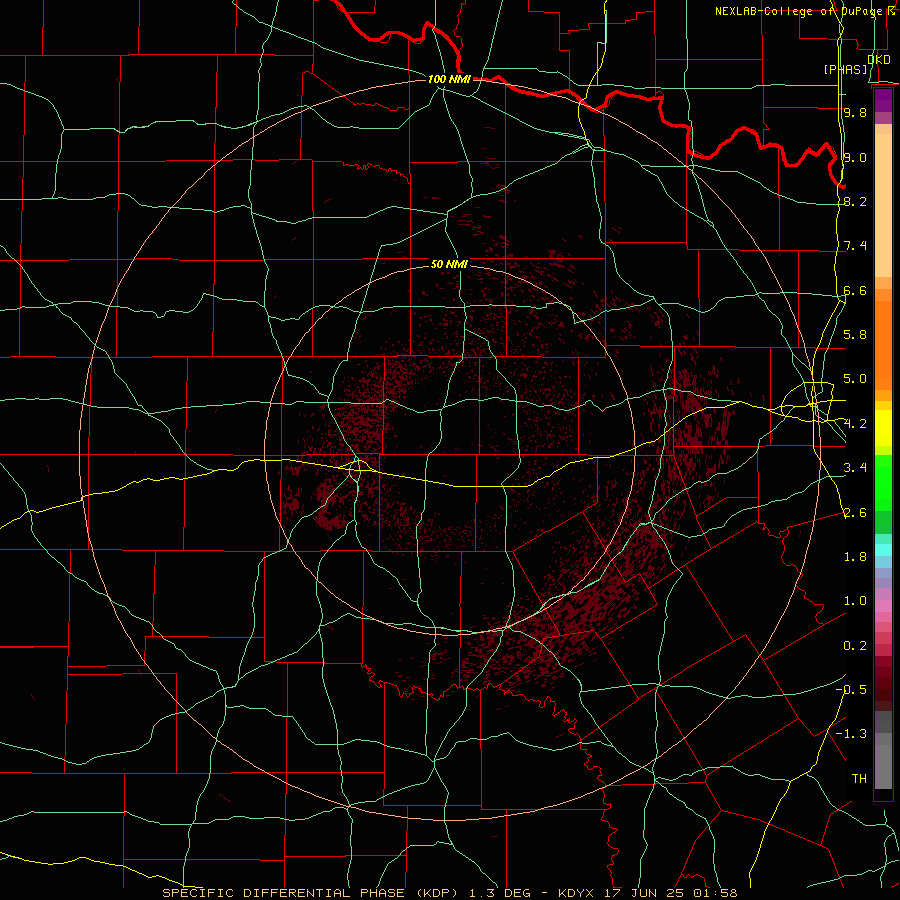Click the -0.5 value on the color scale
The width and height of the screenshot is (900, 900).
click(851, 689)
